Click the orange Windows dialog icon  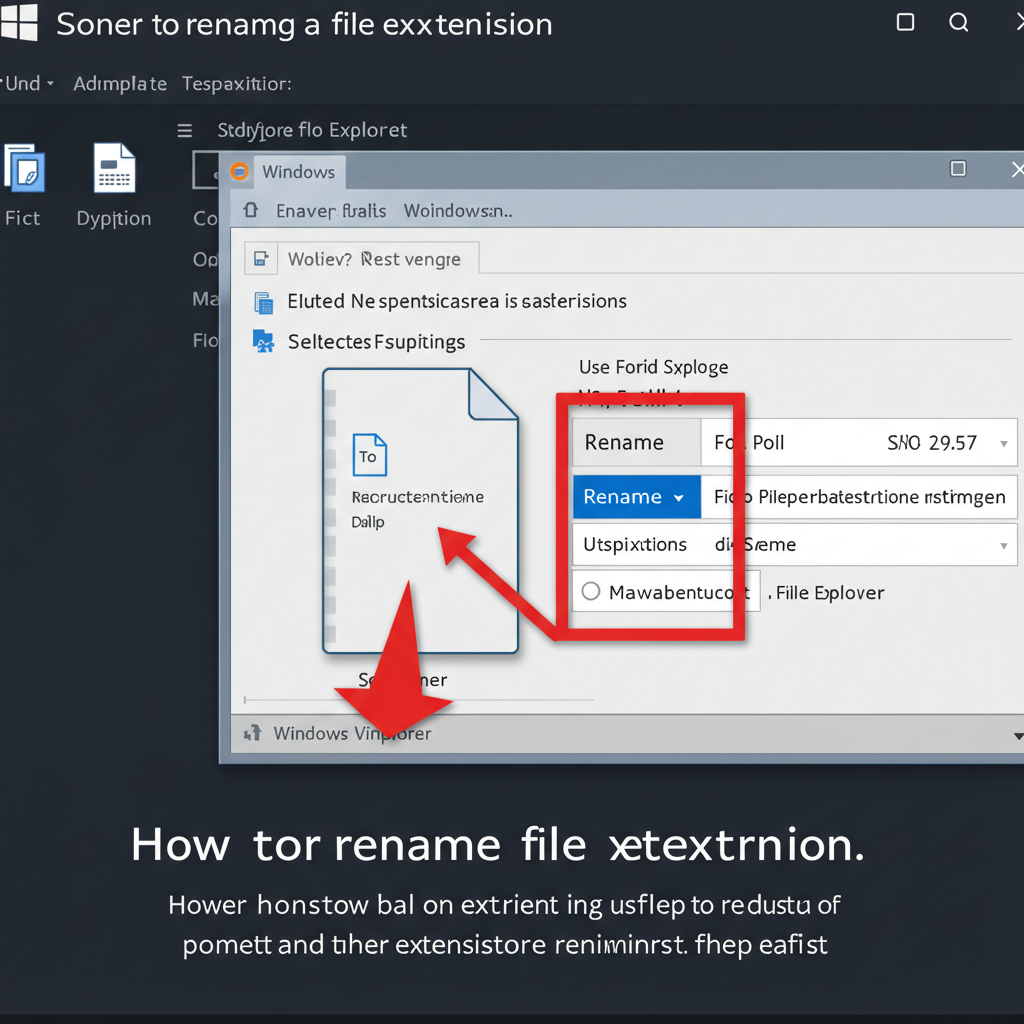(240, 171)
